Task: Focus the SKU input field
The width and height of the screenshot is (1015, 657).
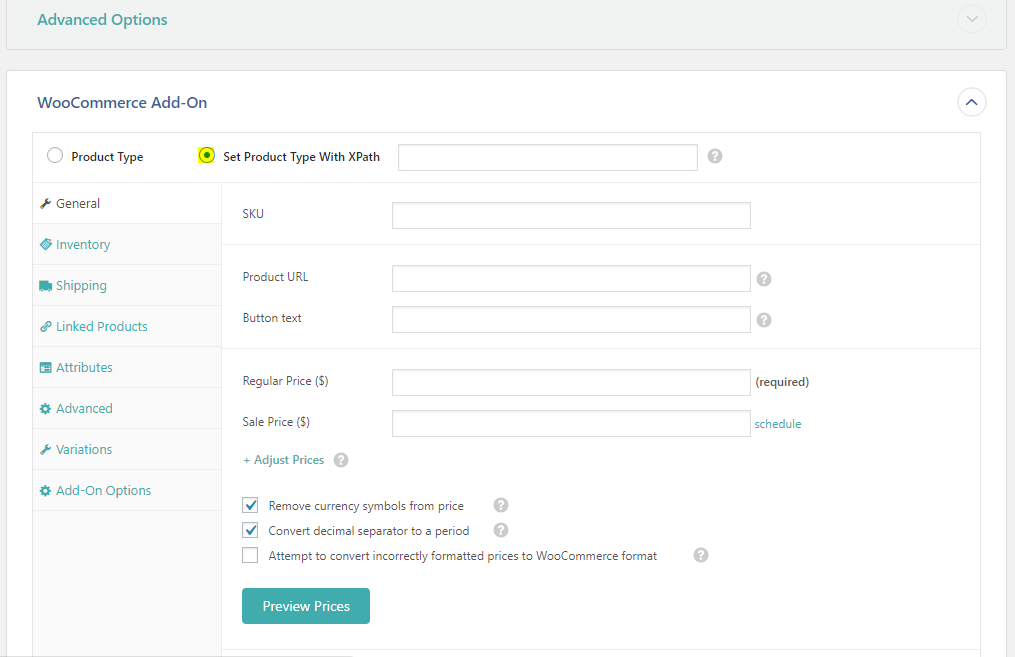Action: pyautogui.click(x=571, y=216)
